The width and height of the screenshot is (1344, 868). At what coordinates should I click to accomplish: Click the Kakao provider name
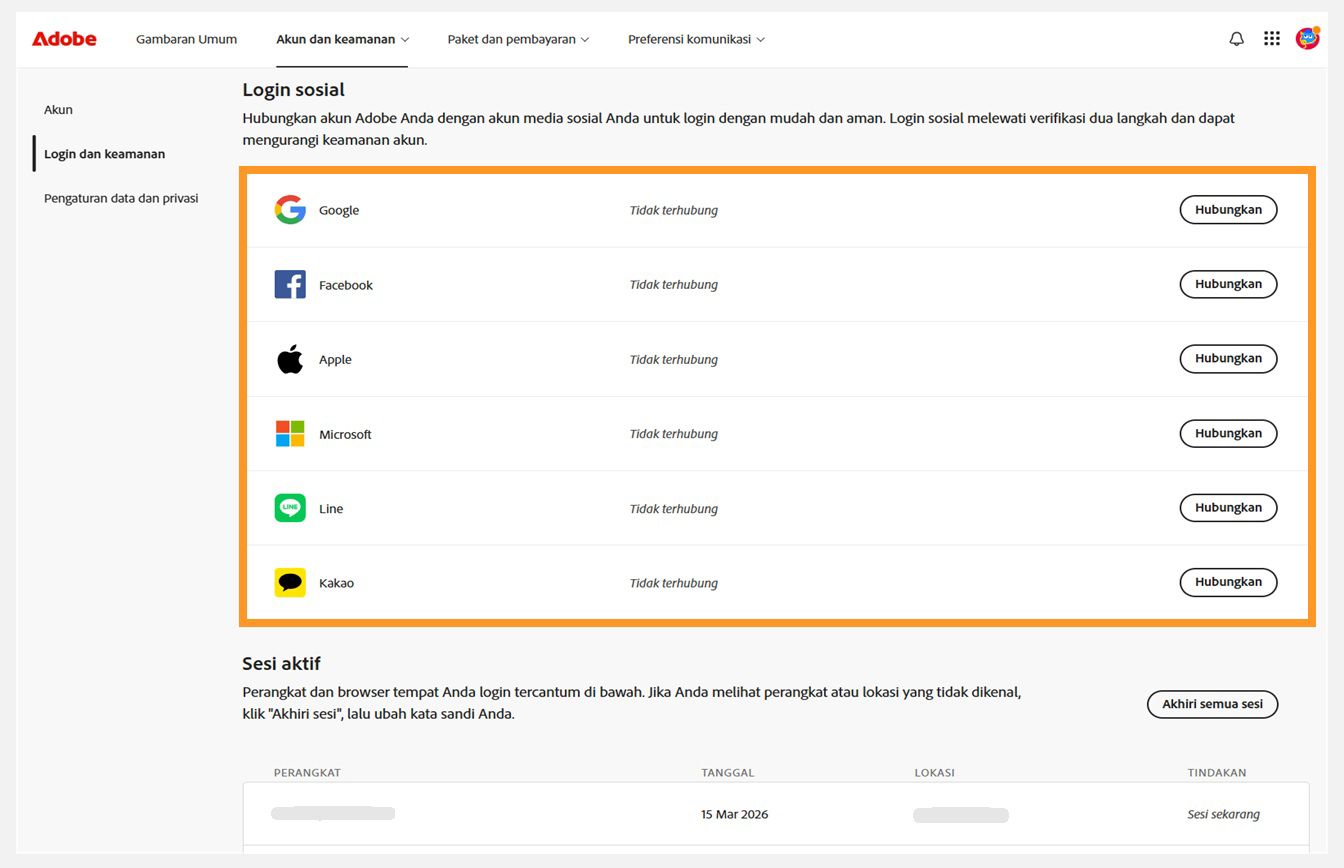tap(336, 583)
